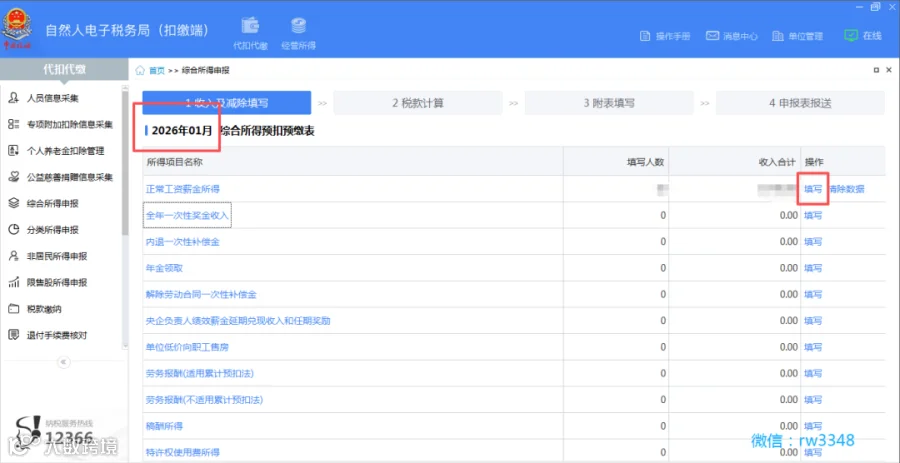Open 人员信息采集 in the sidebar

point(53,98)
